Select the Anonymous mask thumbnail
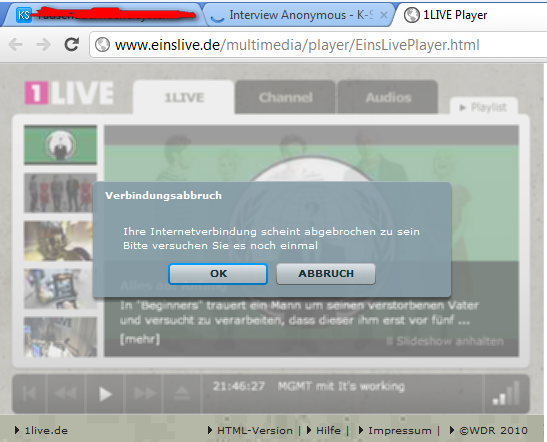This screenshot has height=442, width=547. click(60, 145)
